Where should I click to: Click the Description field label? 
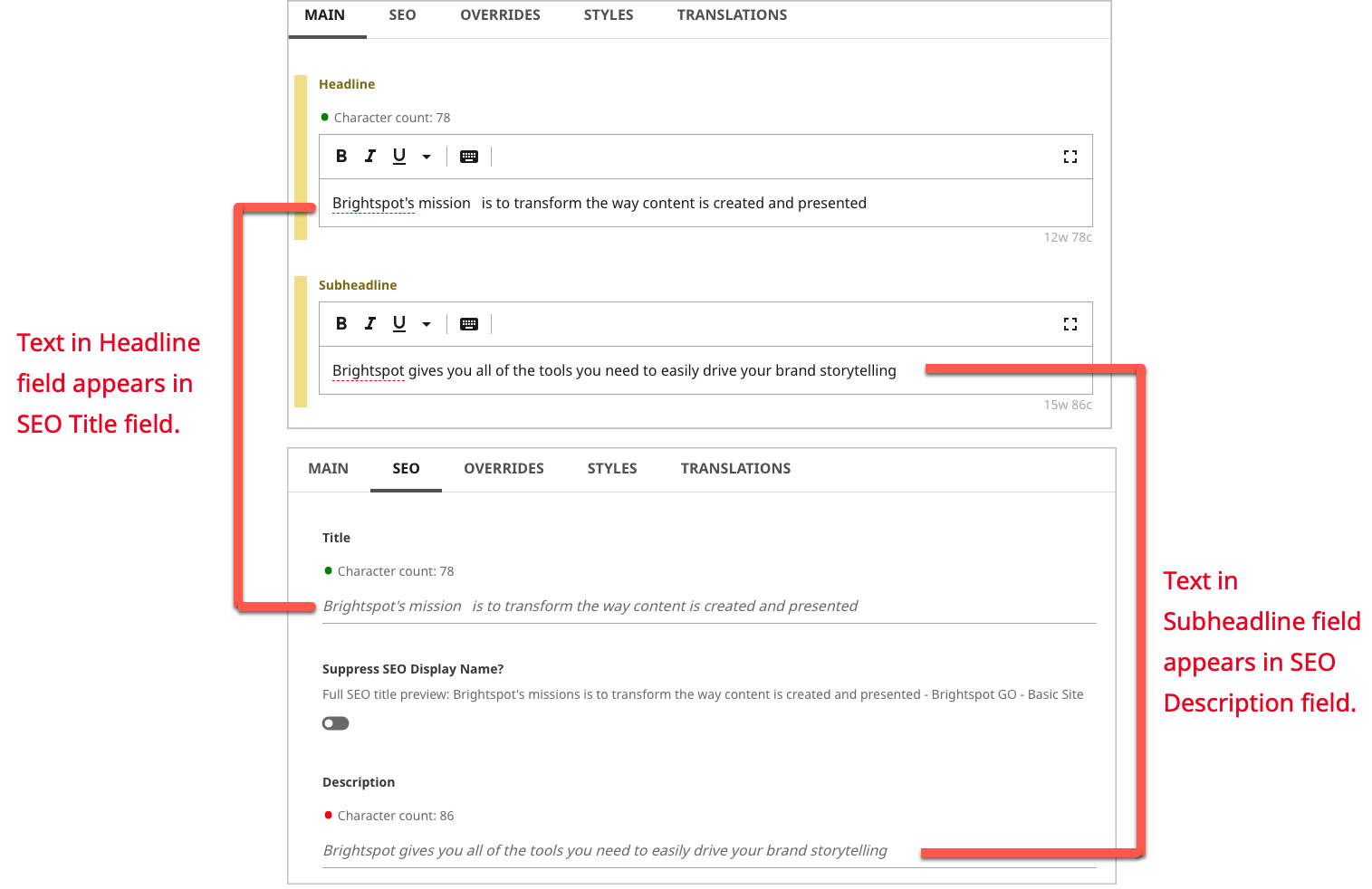[359, 782]
